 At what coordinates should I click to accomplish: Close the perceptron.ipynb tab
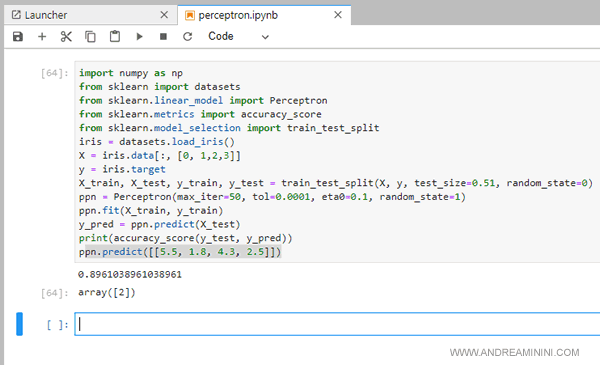tap(338, 15)
